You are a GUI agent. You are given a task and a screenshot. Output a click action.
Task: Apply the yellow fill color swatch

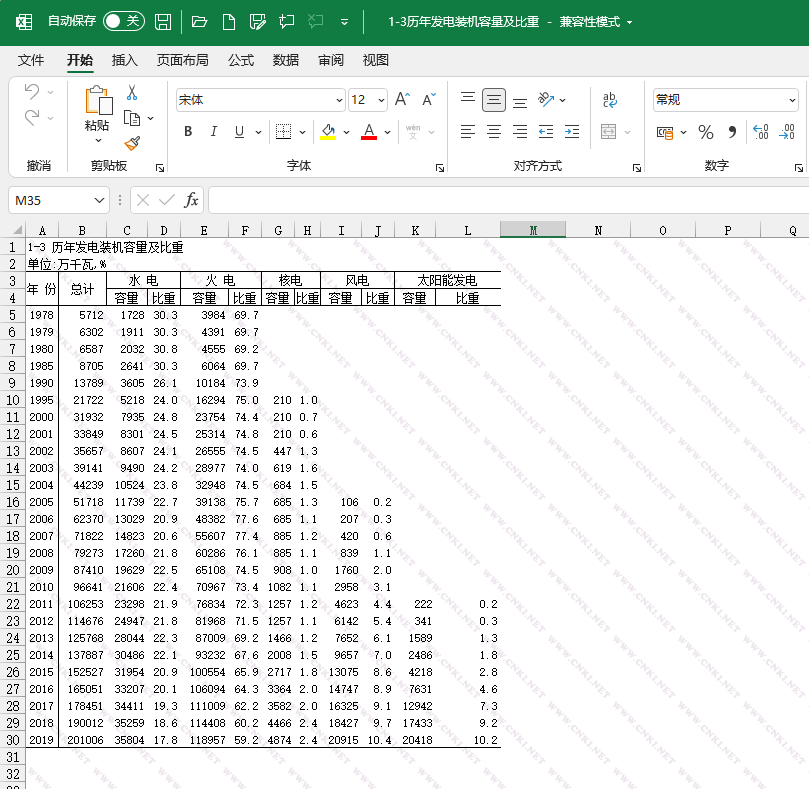point(328,132)
